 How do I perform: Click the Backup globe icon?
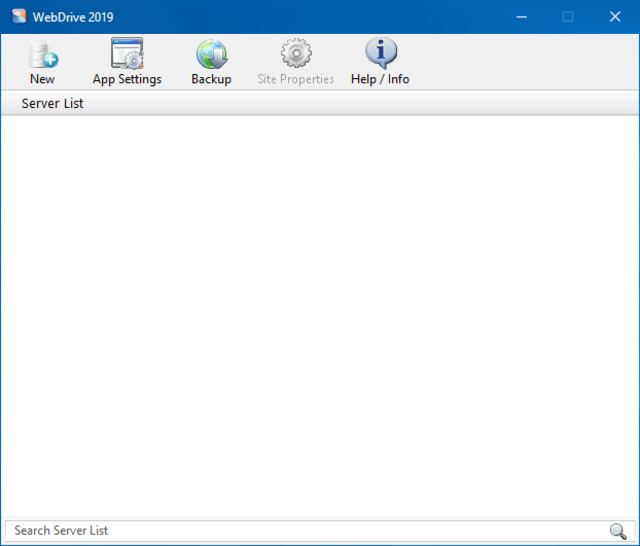(x=211, y=54)
